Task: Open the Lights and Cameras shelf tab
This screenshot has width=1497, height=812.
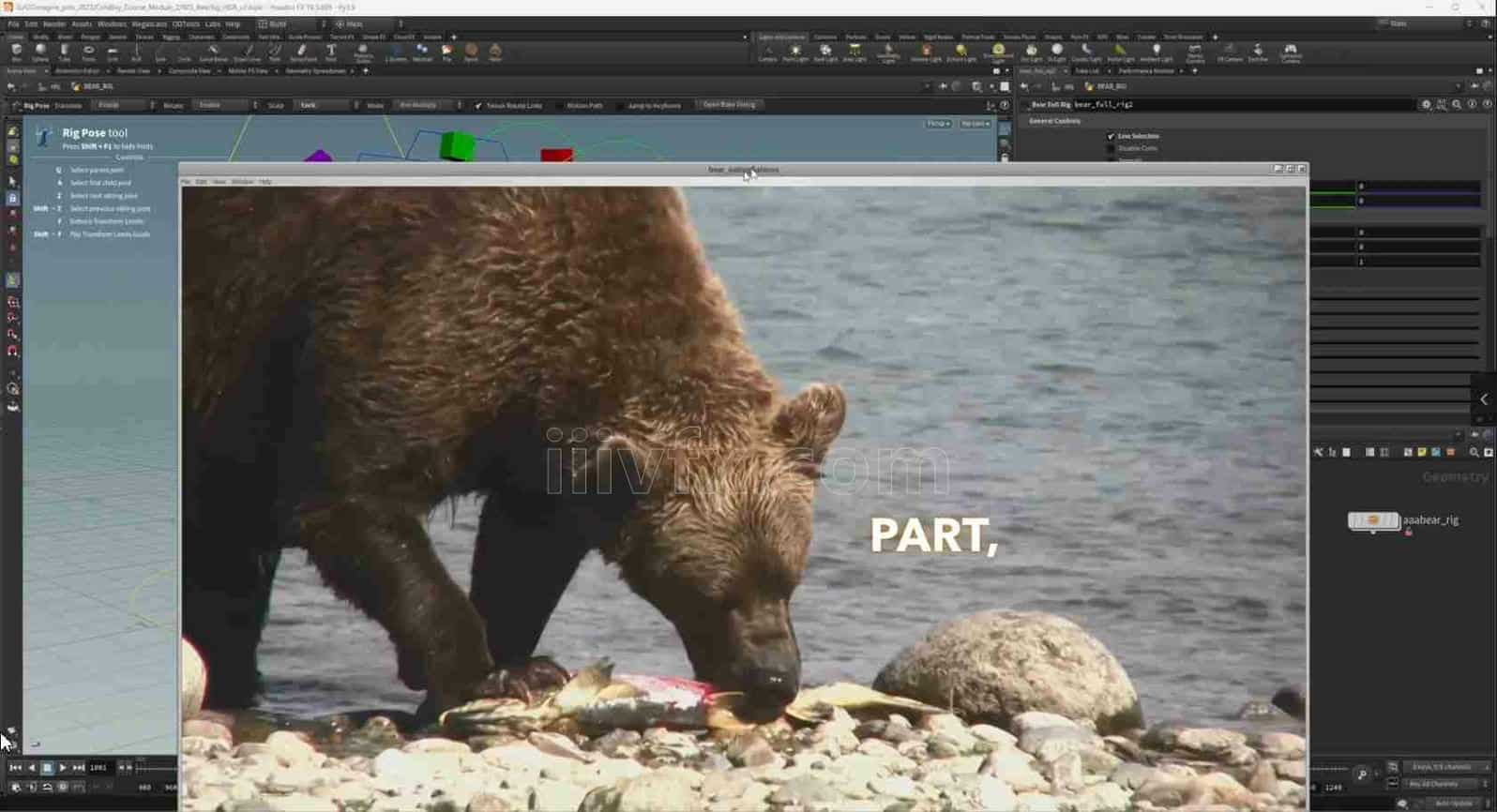Action: point(781,37)
